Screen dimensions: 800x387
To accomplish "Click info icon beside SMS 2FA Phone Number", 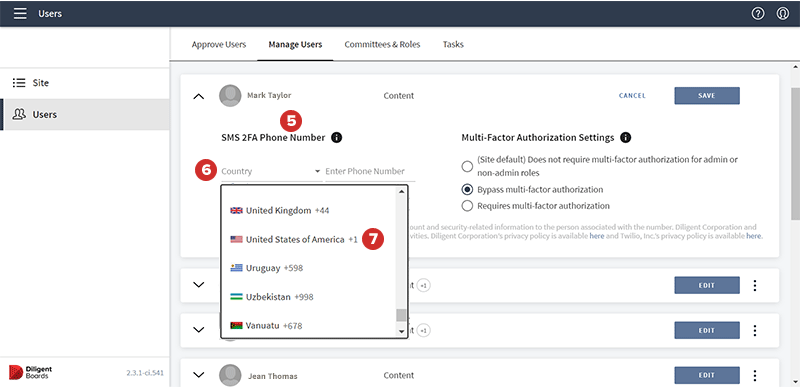I will point(336,137).
